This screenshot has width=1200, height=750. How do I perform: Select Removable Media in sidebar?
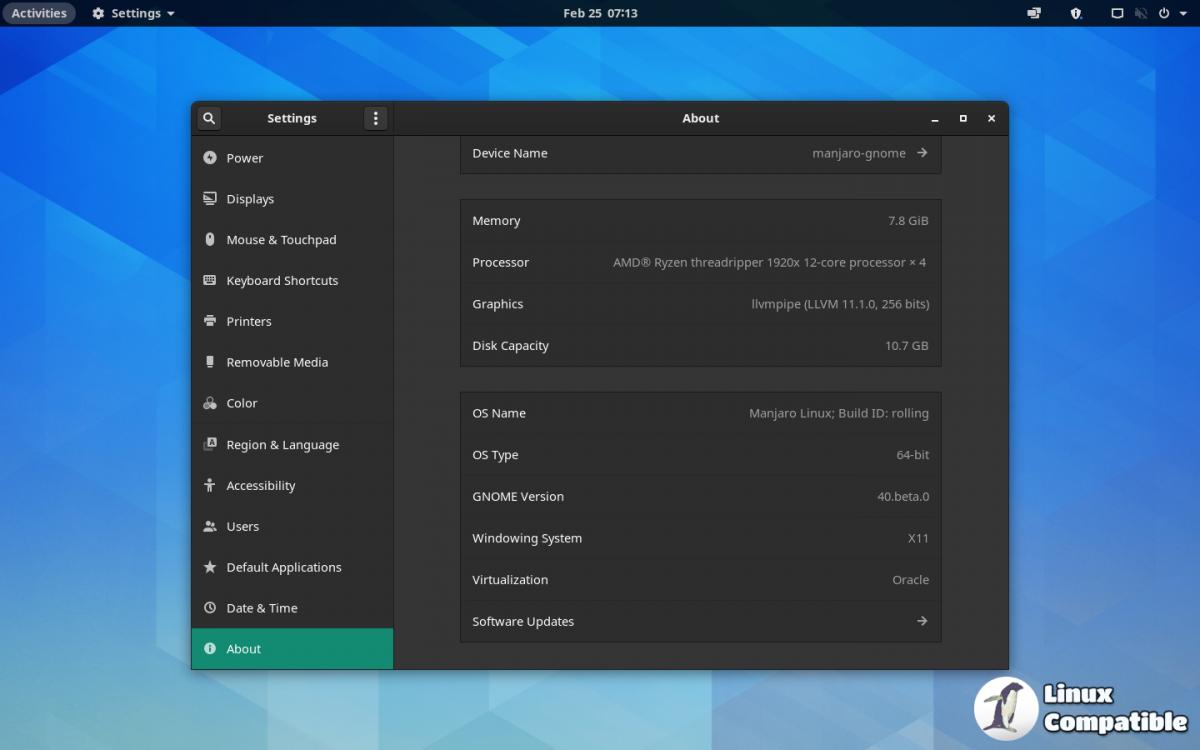[x=277, y=362]
